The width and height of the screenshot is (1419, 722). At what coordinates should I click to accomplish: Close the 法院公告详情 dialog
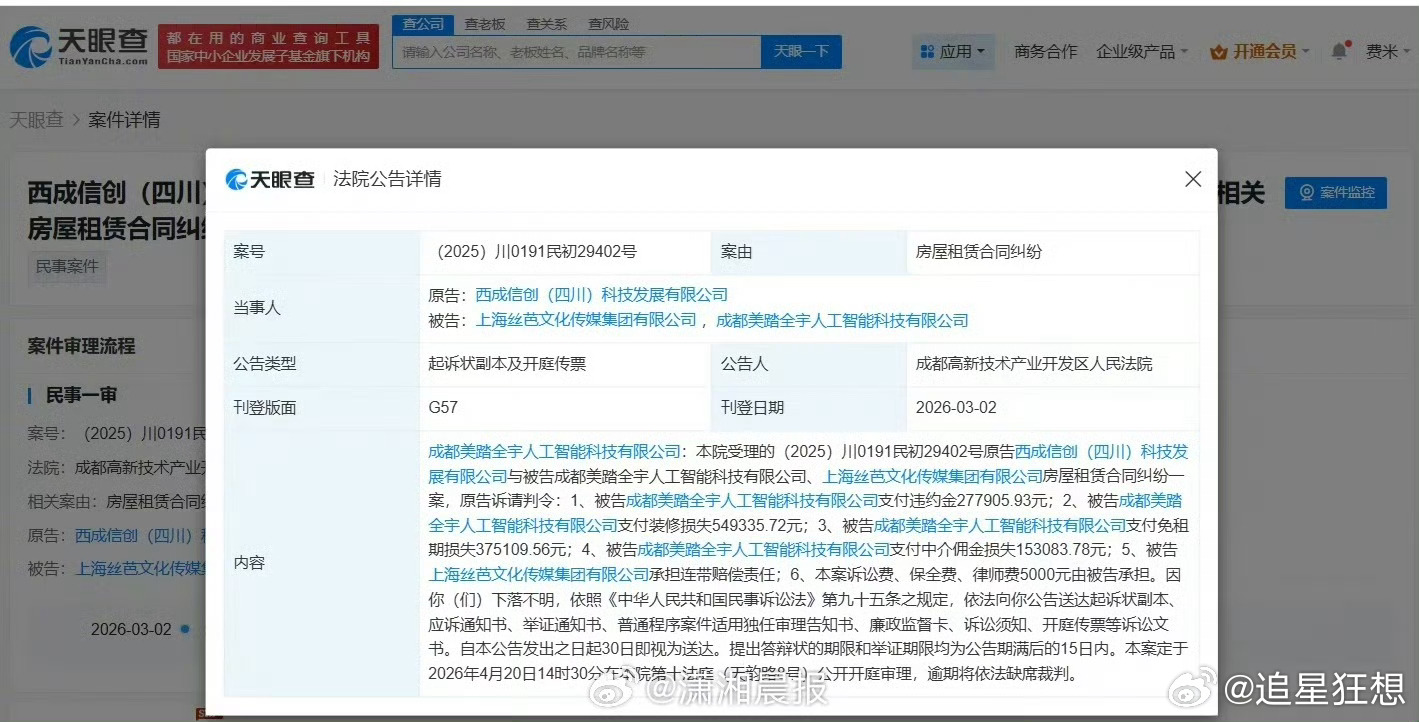click(x=1193, y=179)
